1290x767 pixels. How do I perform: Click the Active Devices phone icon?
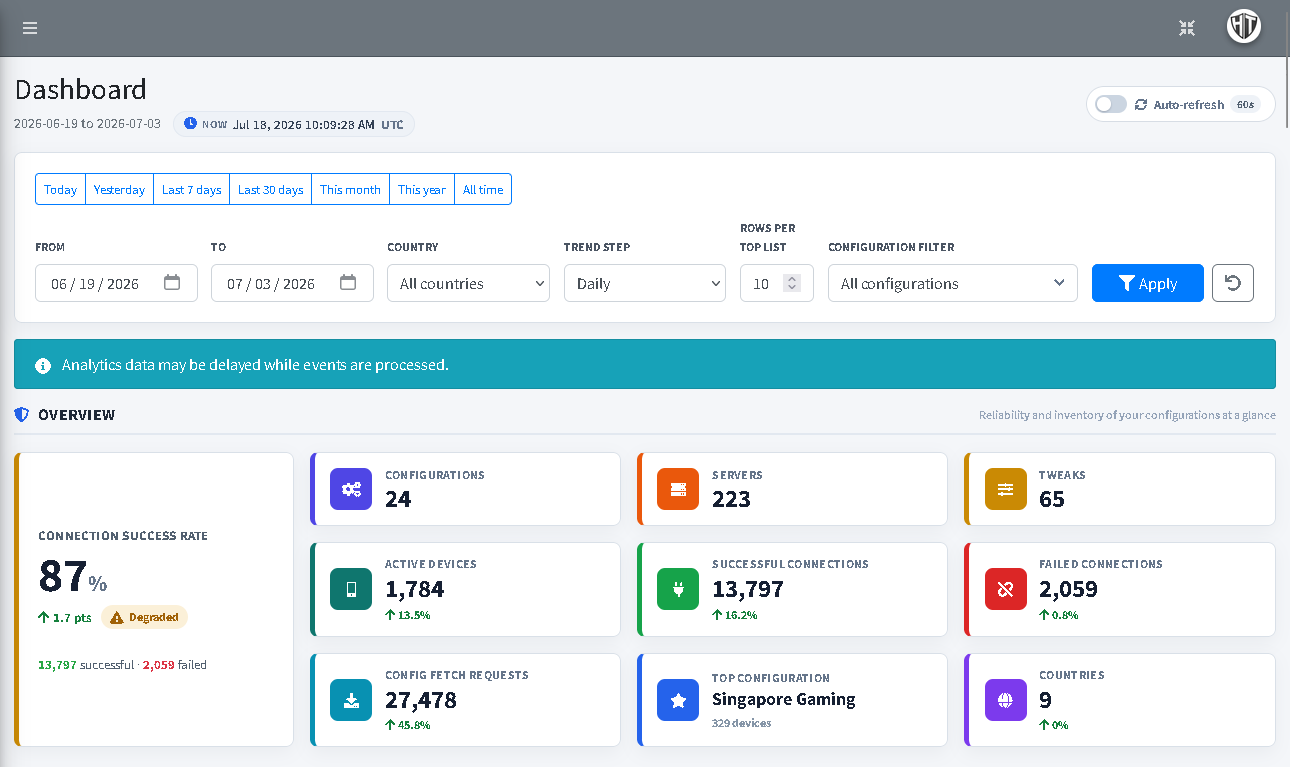click(351, 589)
